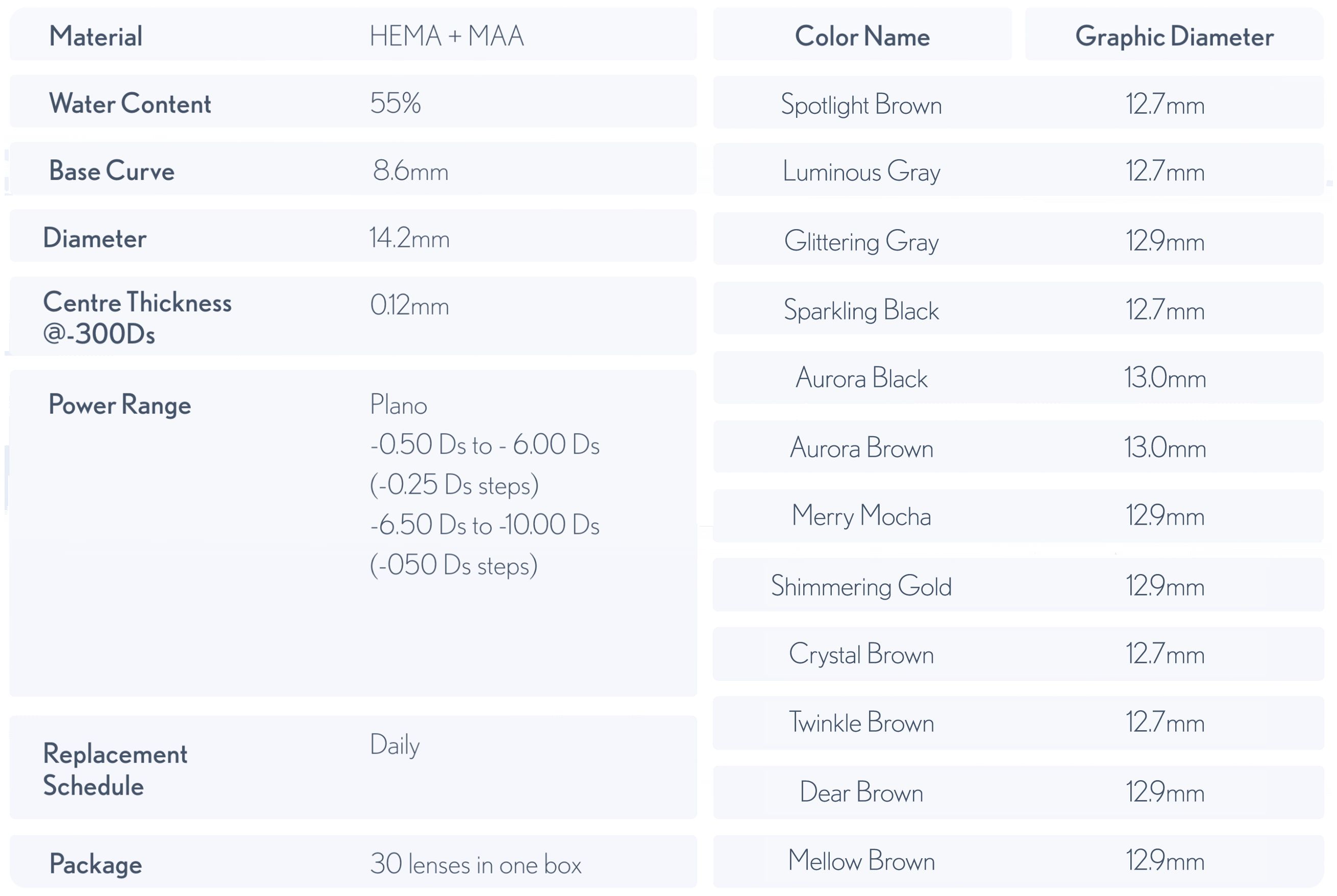The width and height of the screenshot is (1337, 896).
Task: Select the Spotlight Brown color row
Action: pyautogui.click(x=861, y=105)
